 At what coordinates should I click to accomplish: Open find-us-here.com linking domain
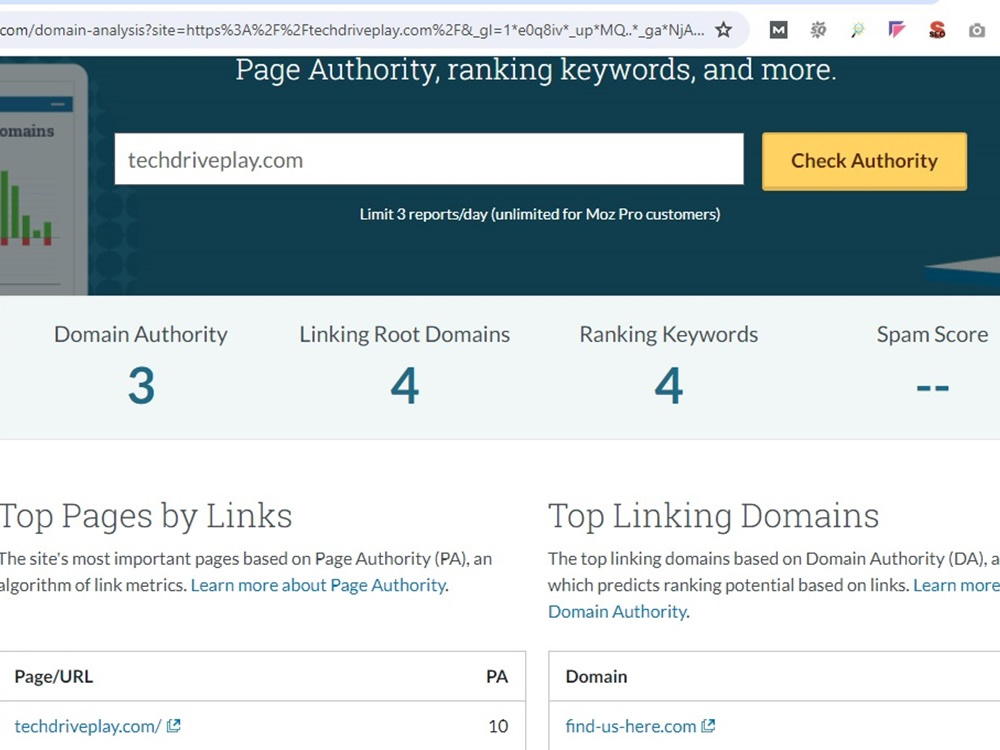click(631, 726)
